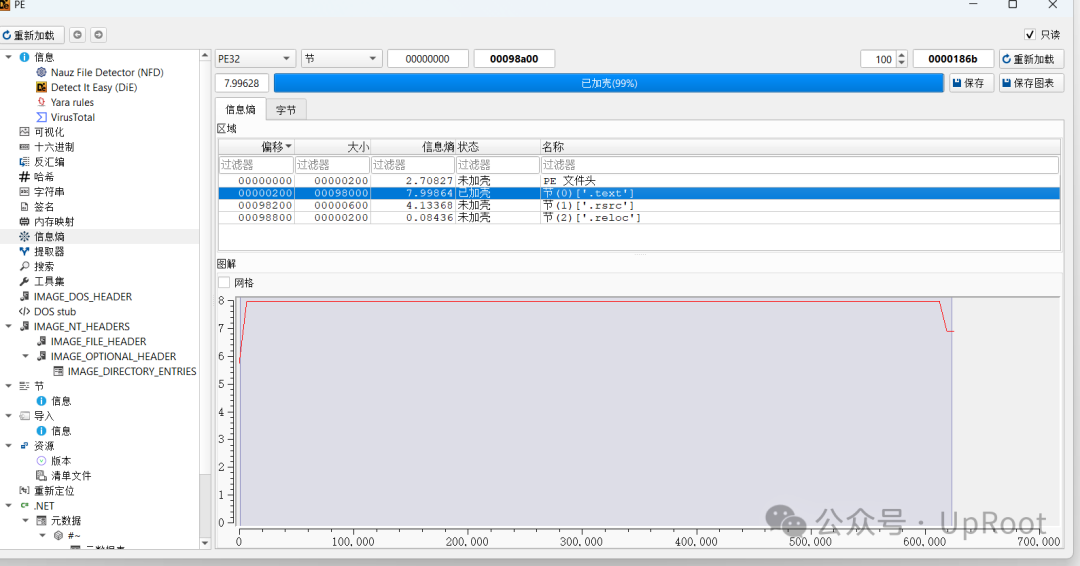Open the 十六进制 hex view

pyautogui.click(x=46, y=147)
